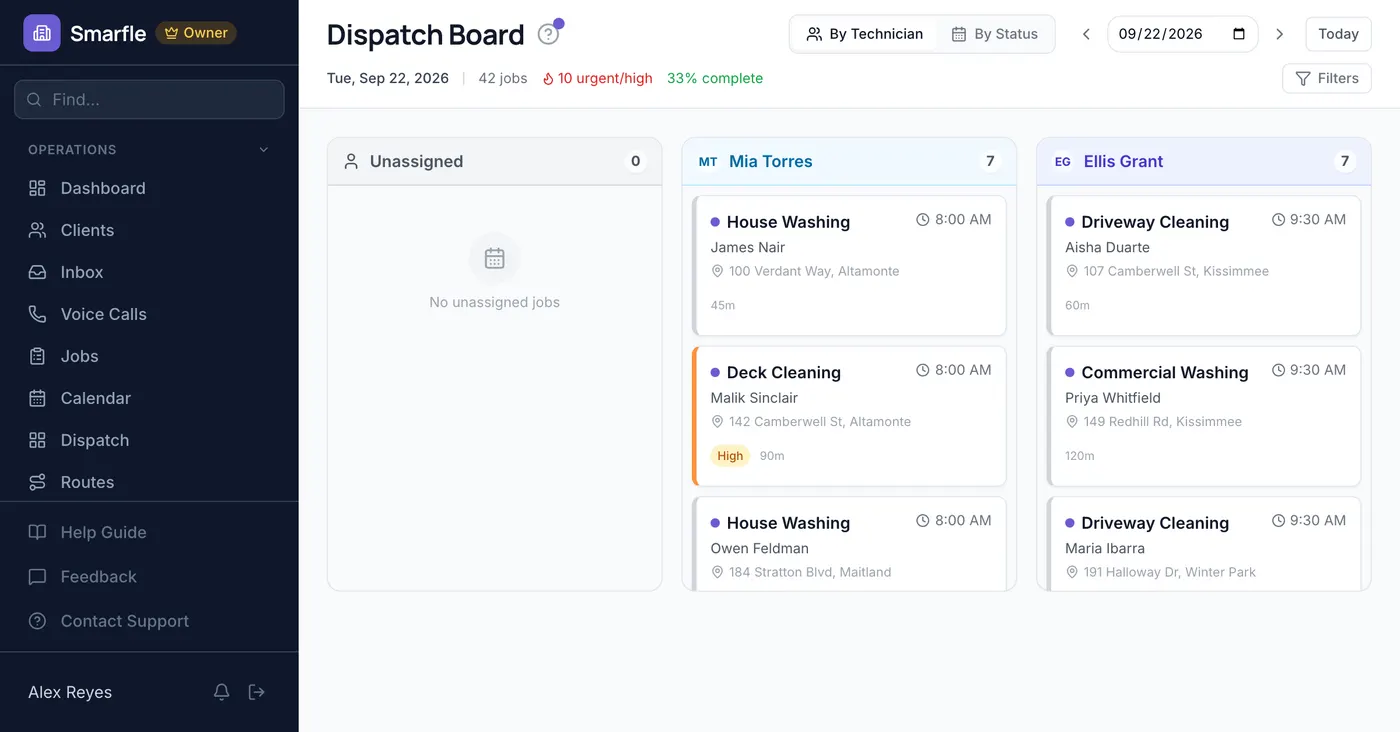Open Owen Feldman House Washing job card

point(849,544)
